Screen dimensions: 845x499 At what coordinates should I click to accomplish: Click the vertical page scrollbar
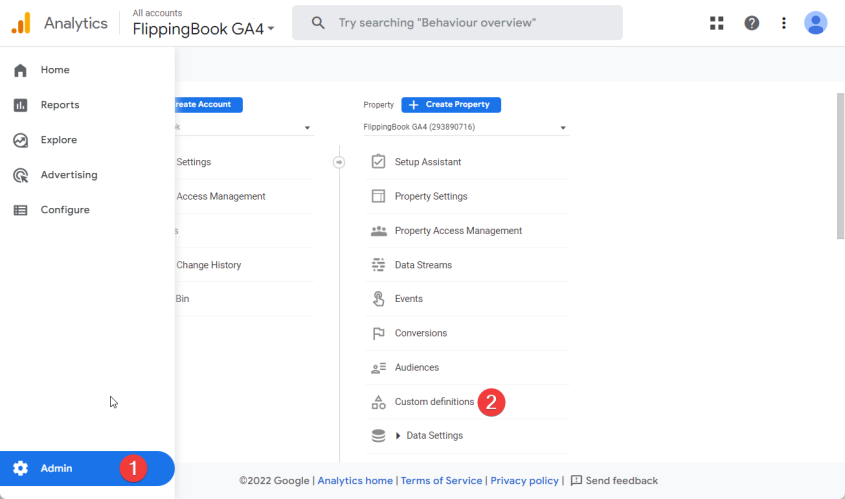(x=840, y=166)
